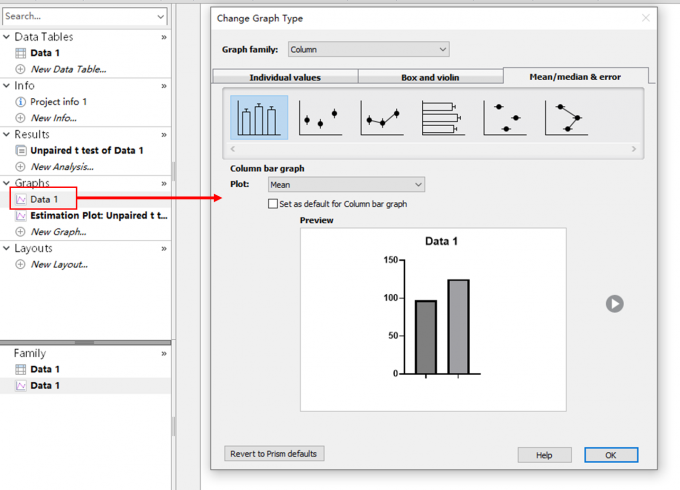Click the plus icon beside New Graph
The height and width of the screenshot is (490, 680).
[x=20, y=232]
